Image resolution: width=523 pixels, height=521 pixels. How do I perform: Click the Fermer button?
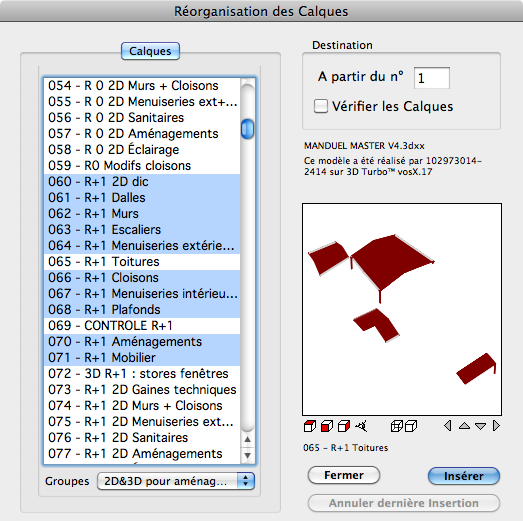(344, 475)
